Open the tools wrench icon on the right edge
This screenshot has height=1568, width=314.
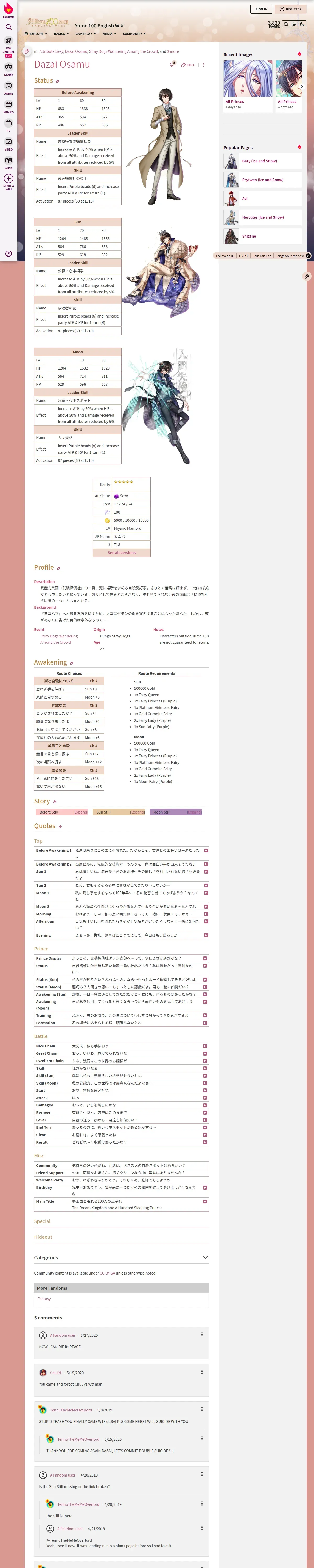tap(307, 276)
